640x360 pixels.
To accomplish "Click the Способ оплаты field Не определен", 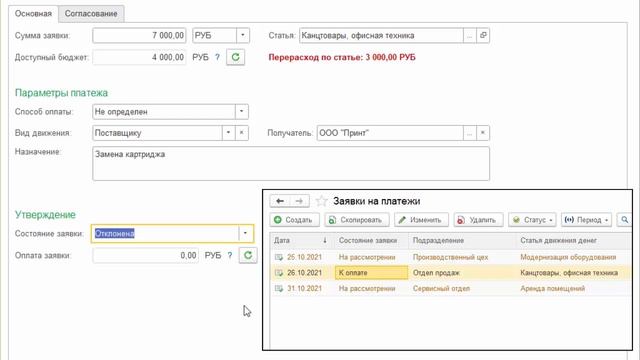I will coord(164,111).
